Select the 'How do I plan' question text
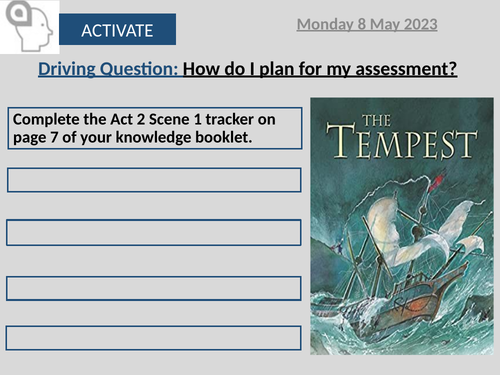 pyautogui.click(x=320, y=69)
